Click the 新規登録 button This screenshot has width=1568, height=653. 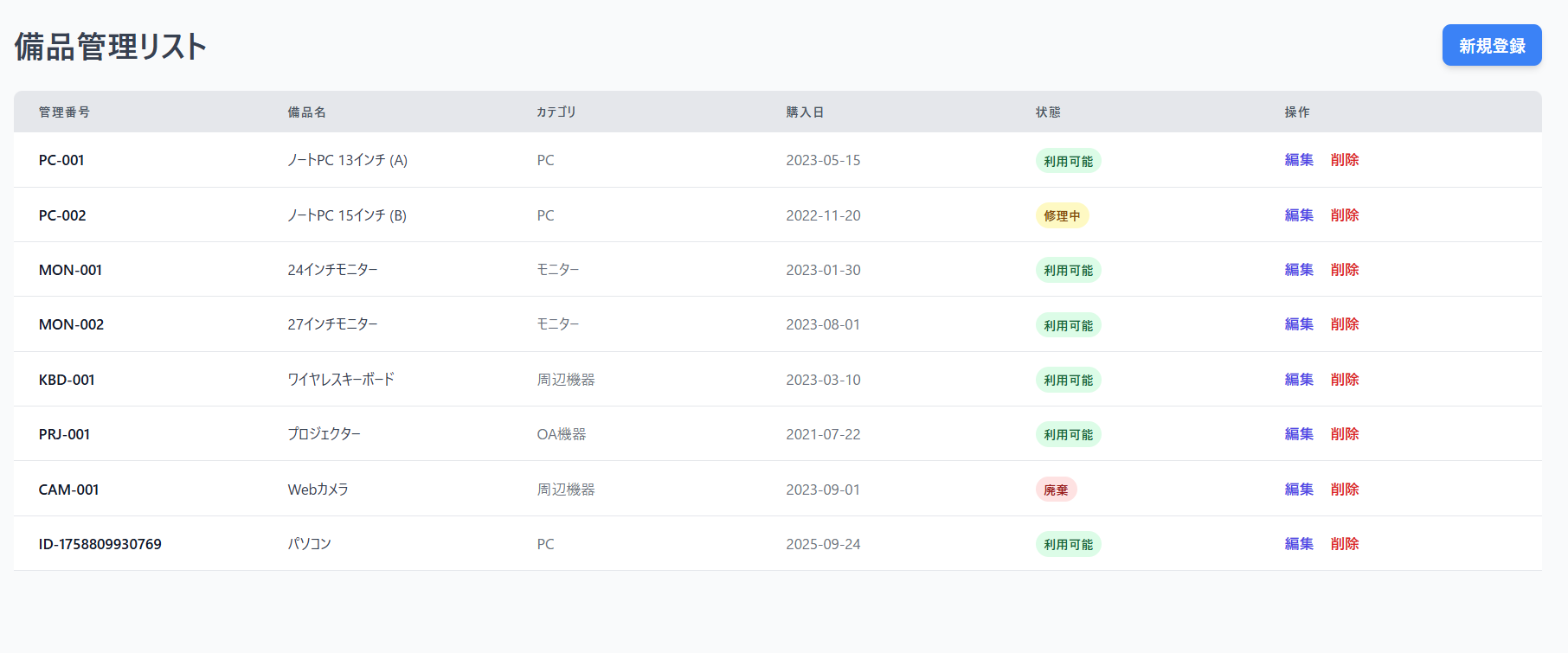click(1491, 45)
